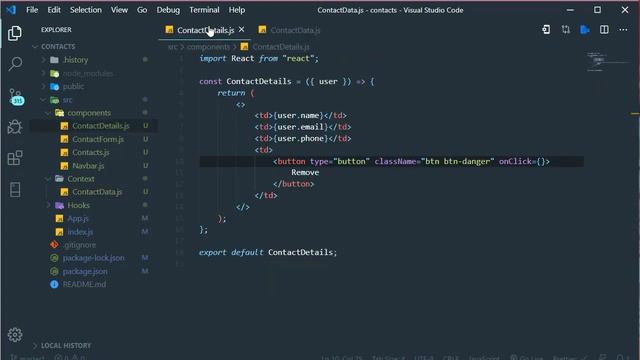Click the compare changes icon in editor toolbar
The image size is (640, 360).
565,30
